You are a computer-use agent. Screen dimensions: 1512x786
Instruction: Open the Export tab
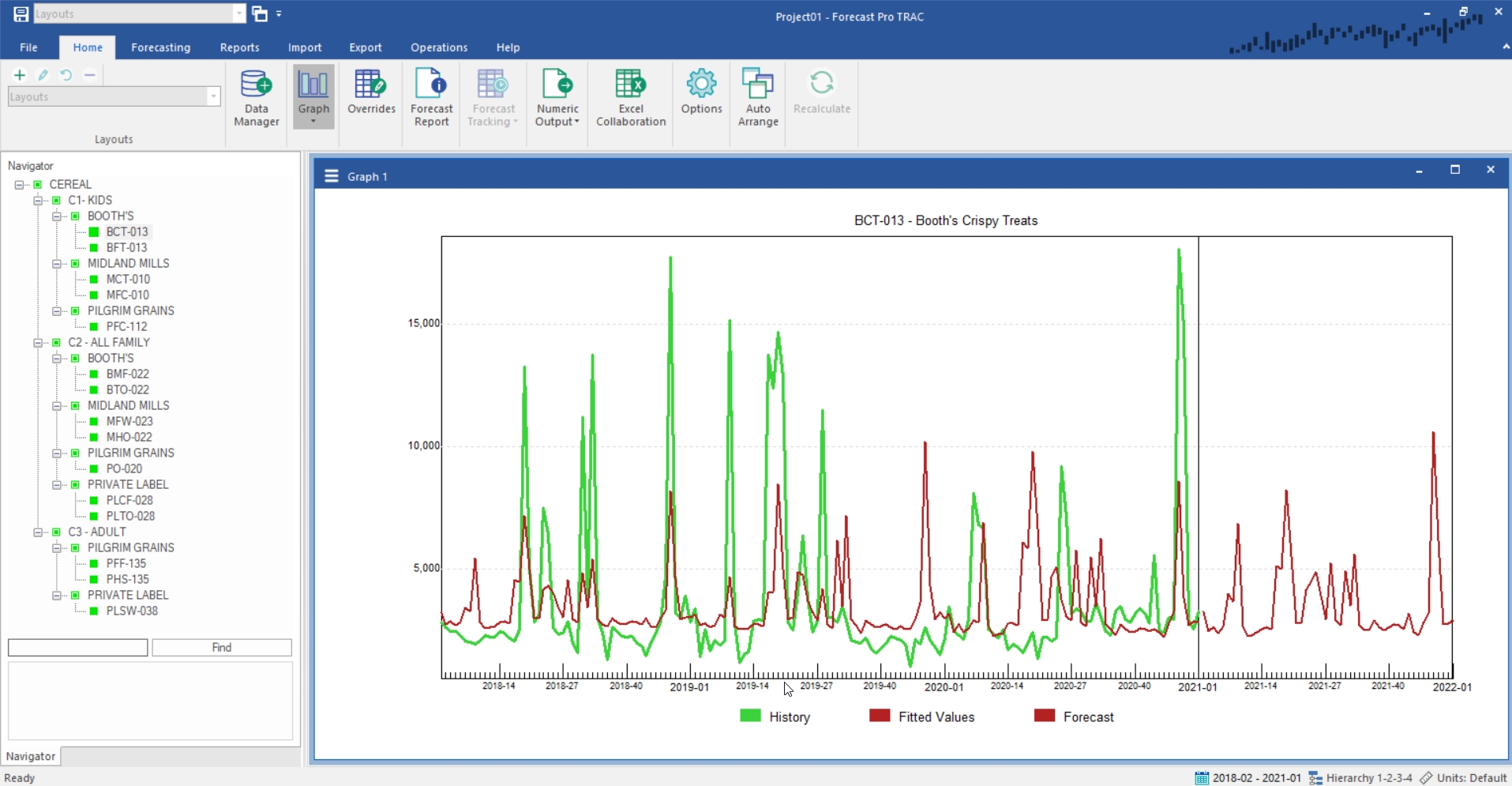366,47
